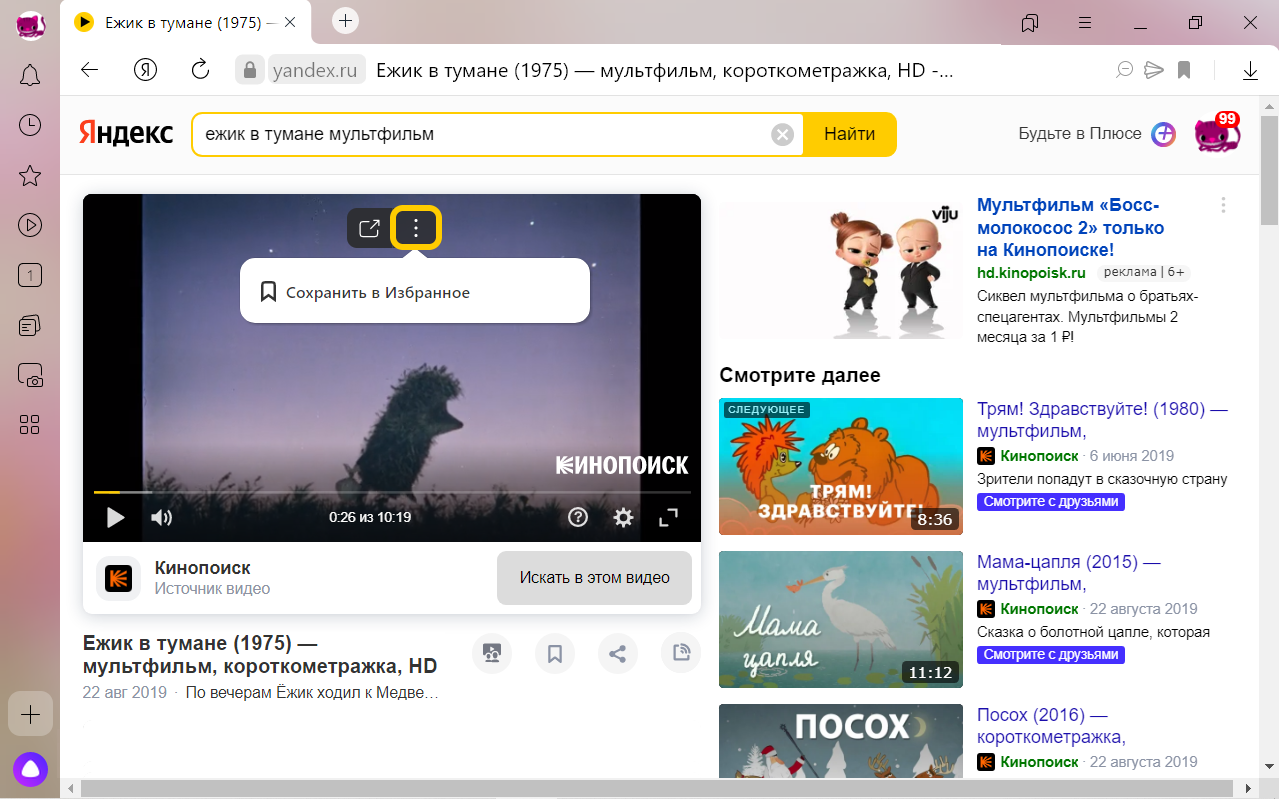Share the video
The image size is (1279, 799).
click(618, 654)
